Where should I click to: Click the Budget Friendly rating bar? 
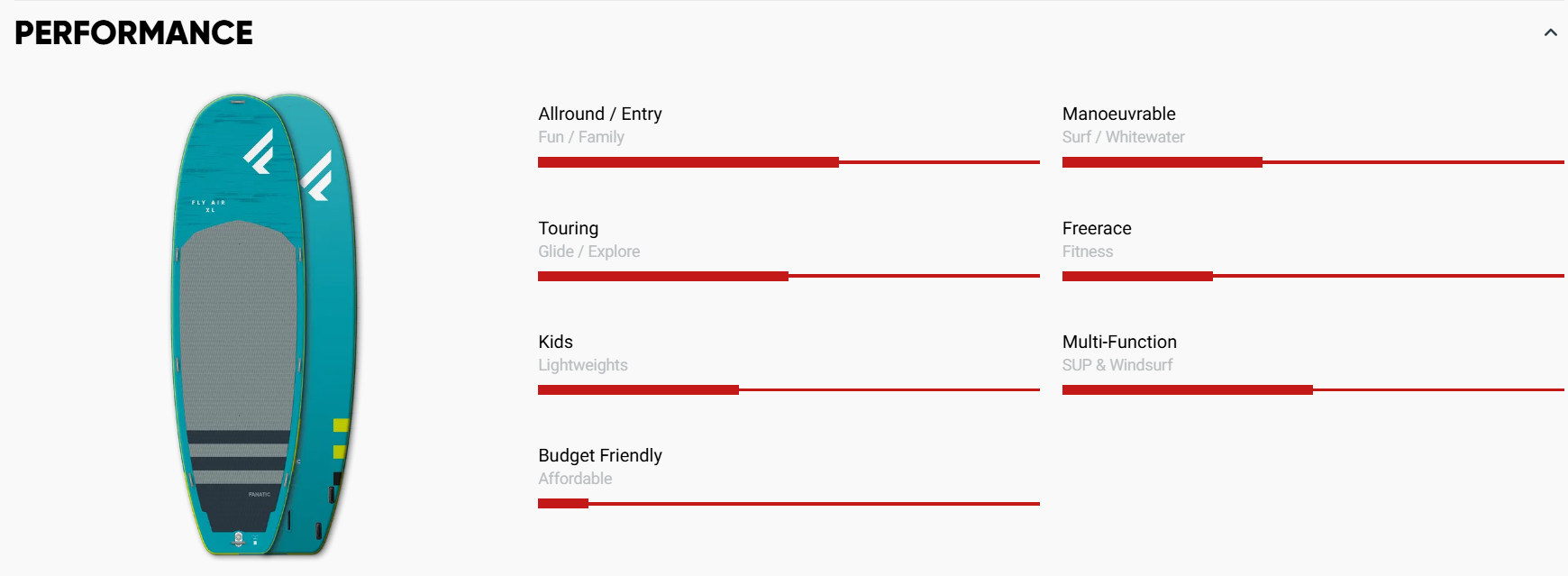click(x=789, y=503)
